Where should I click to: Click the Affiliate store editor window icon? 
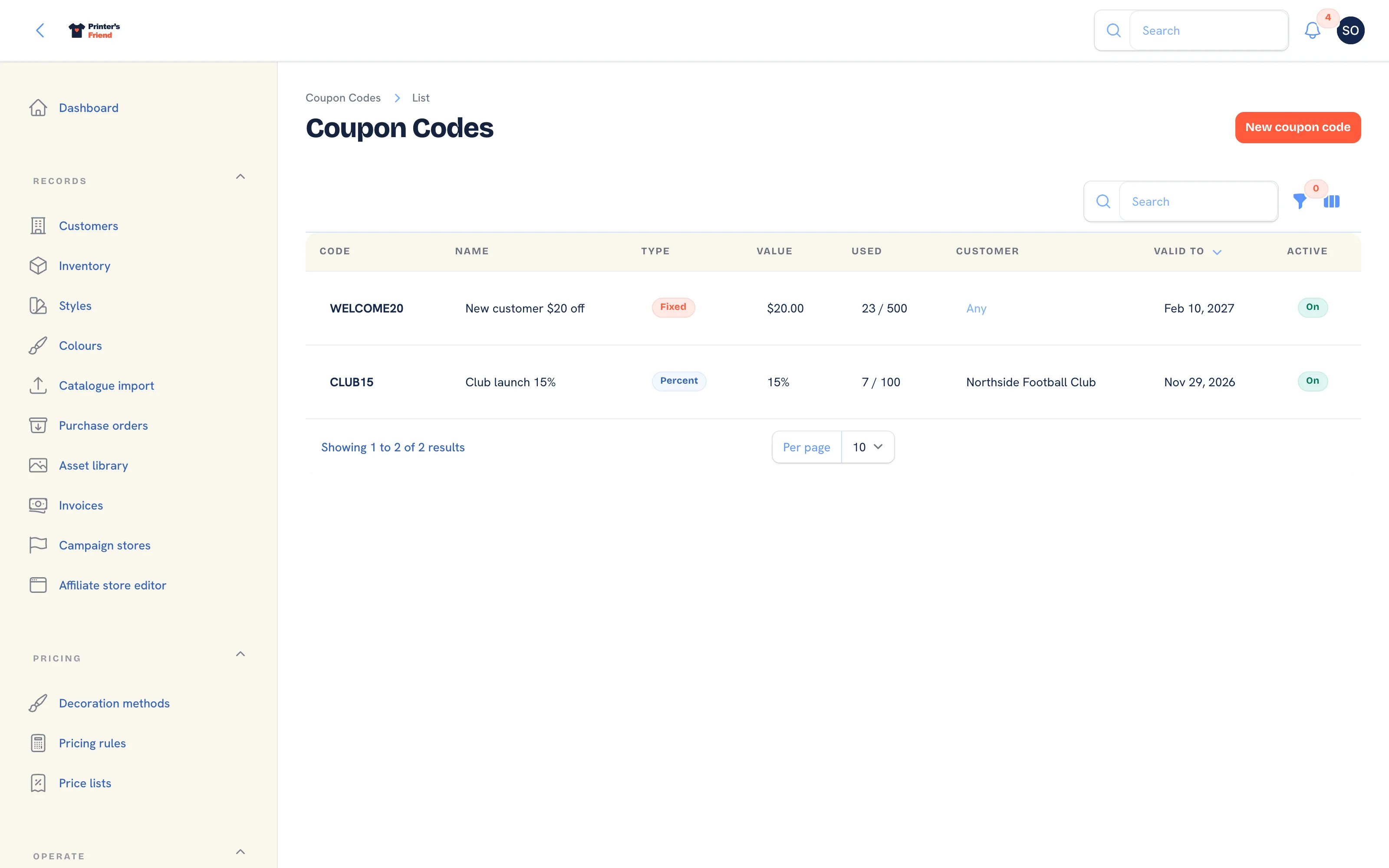[38, 585]
